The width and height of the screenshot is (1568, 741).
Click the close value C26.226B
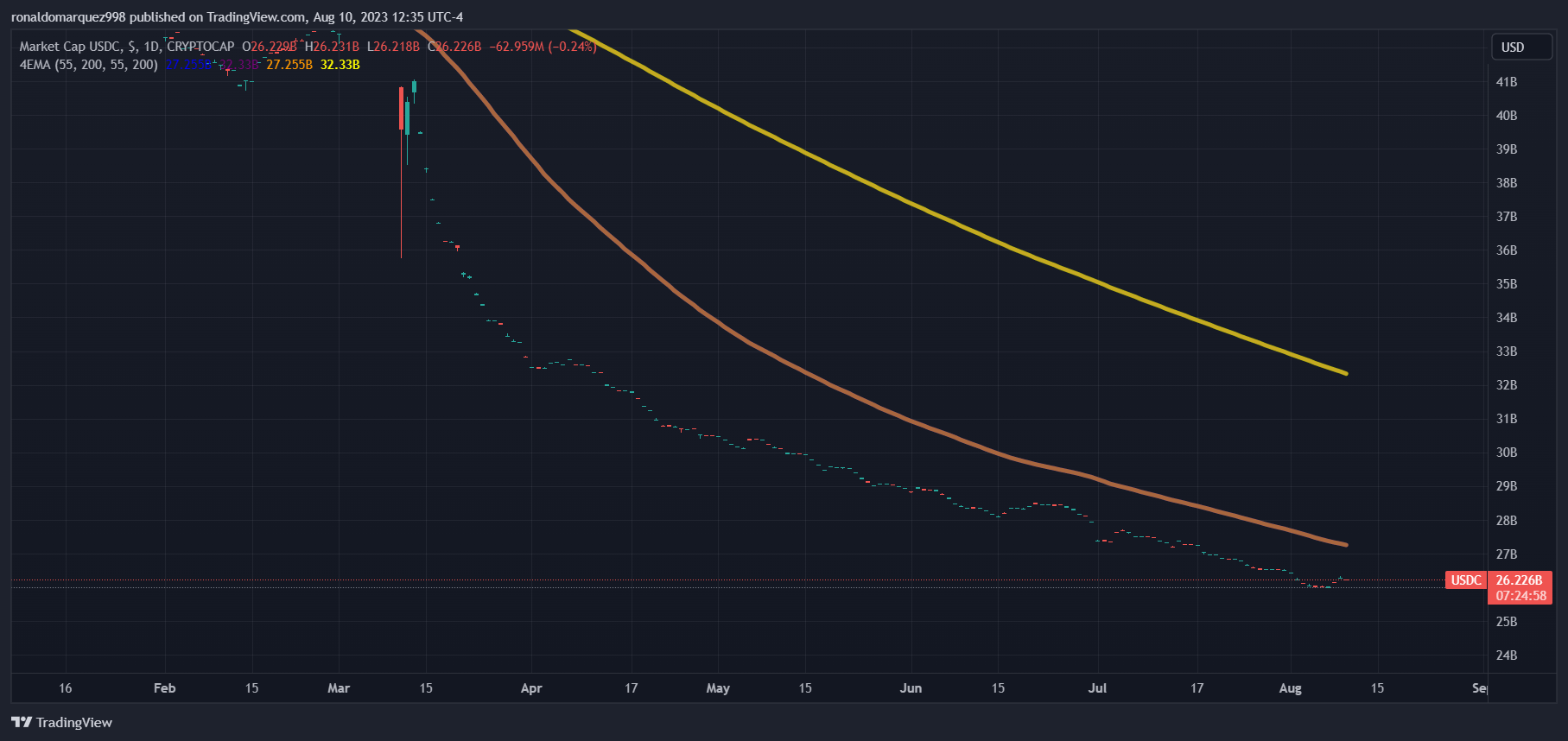tap(454, 47)
